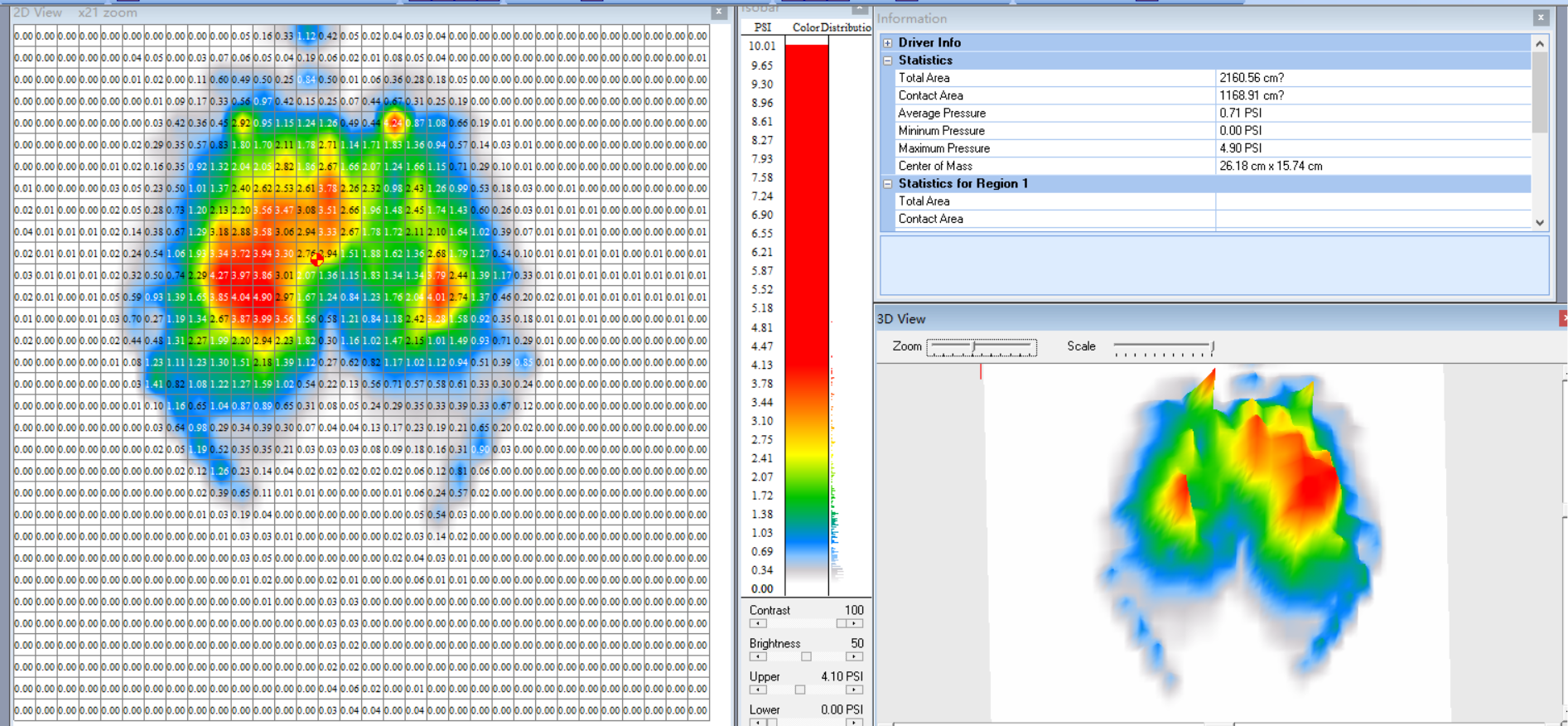Viewport: 1568px width, 726px height.
Task: Expand the Driver Info section
Action: (888, 42)
